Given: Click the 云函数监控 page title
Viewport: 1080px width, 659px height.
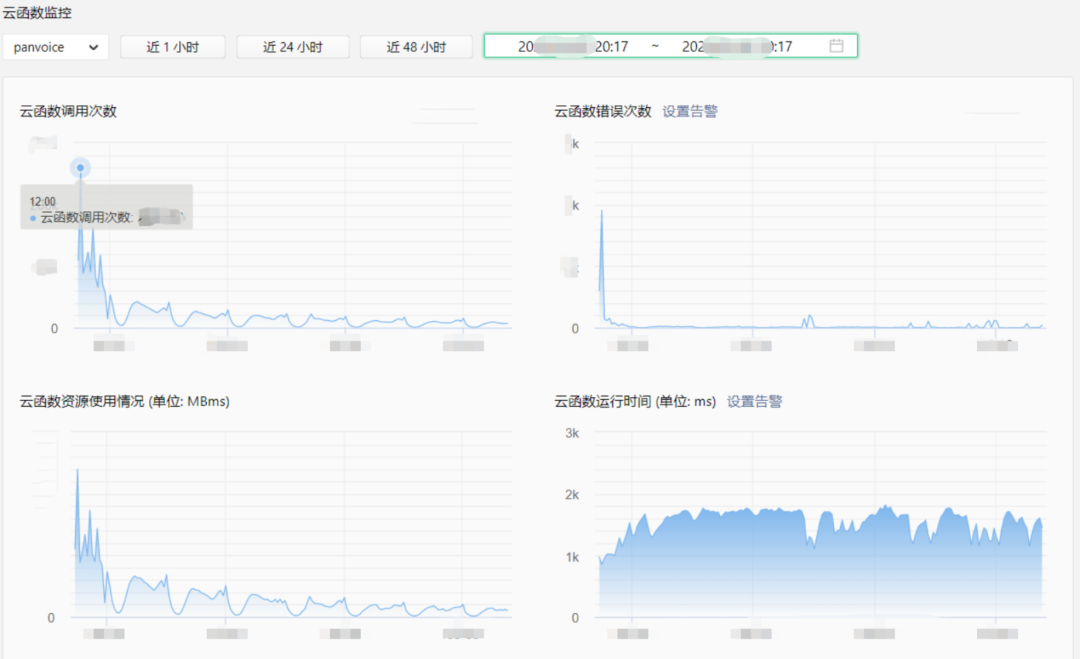Looking at the screenshot, I should pos(37,12).
